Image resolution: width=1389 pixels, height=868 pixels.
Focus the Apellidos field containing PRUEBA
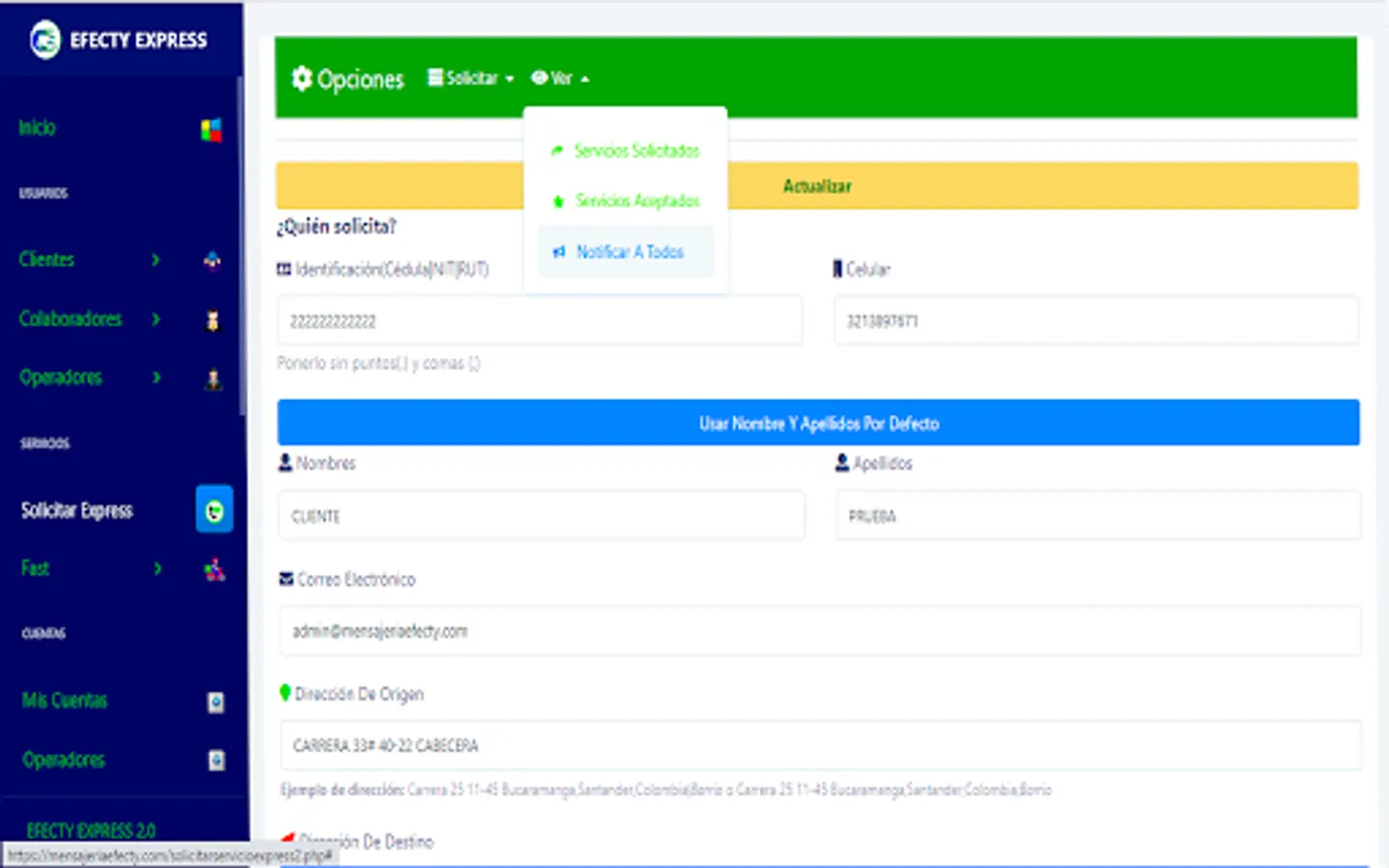click(x=1098, y=516)
